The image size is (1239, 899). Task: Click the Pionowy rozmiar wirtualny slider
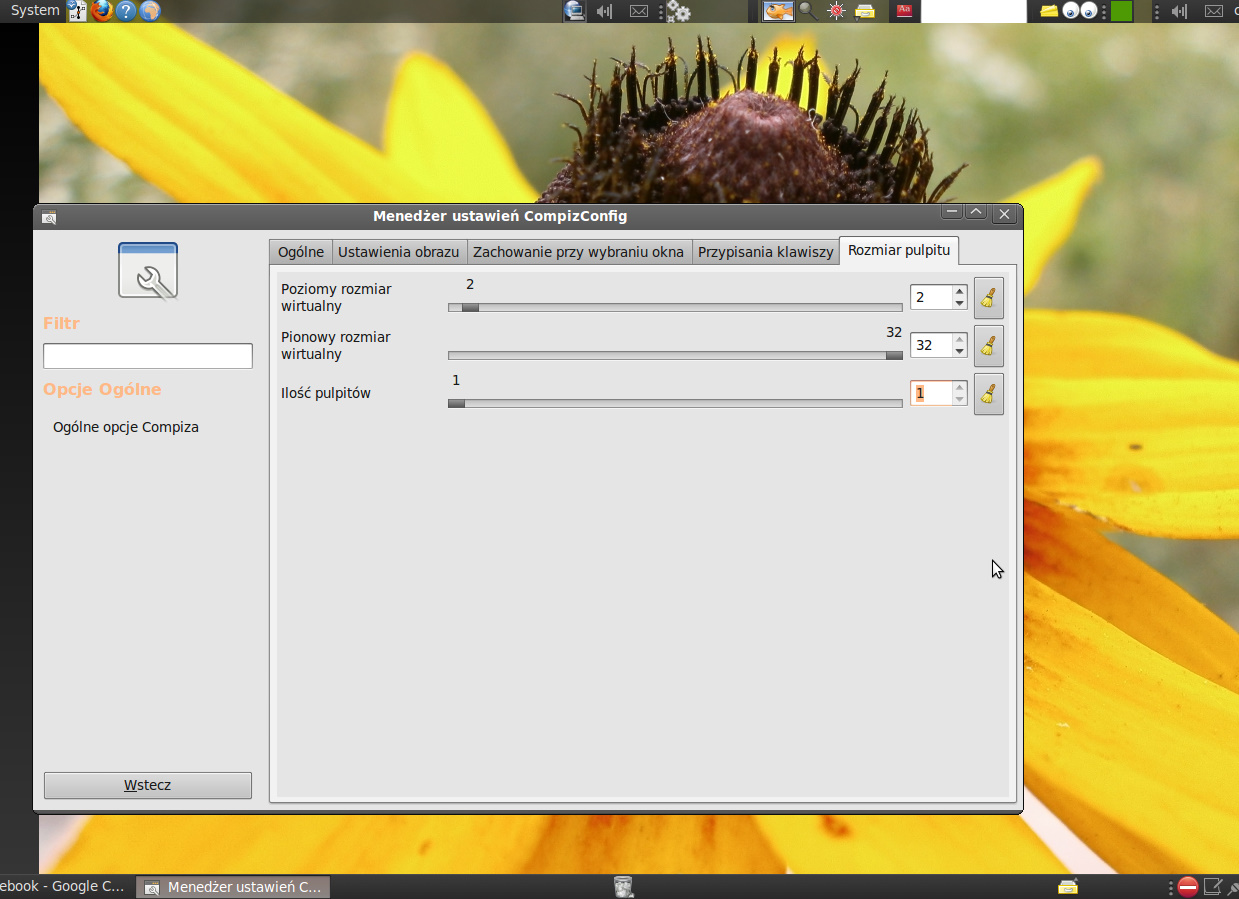[x=675, y=355]
